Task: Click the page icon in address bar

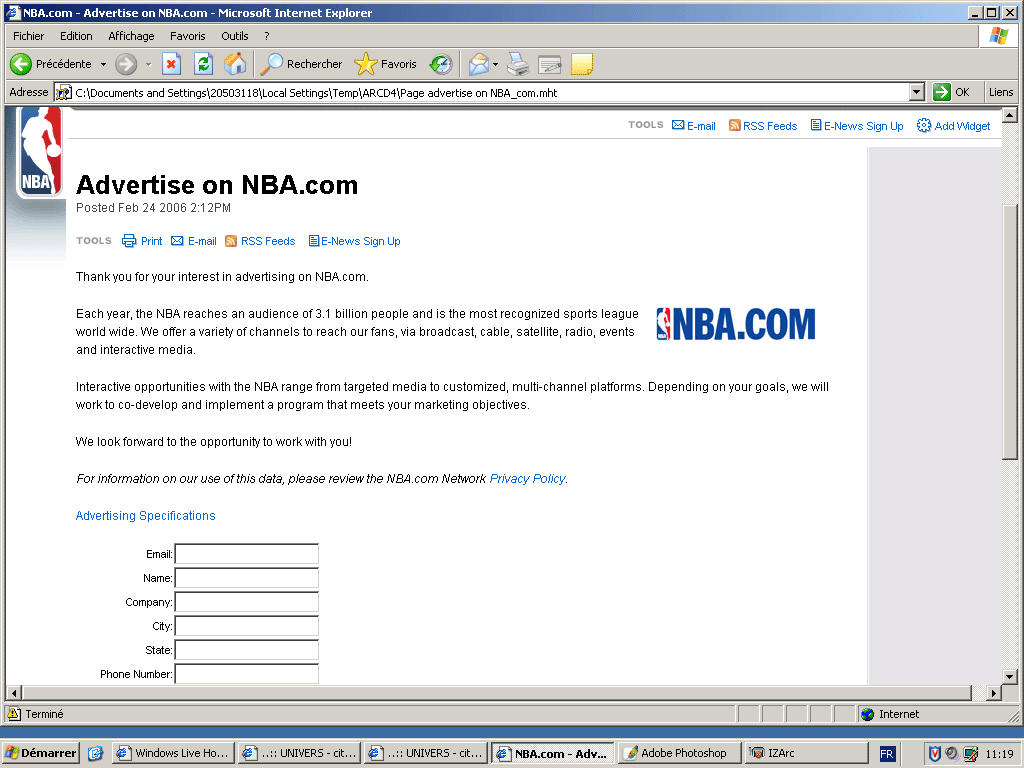Action: pos(63,93)
